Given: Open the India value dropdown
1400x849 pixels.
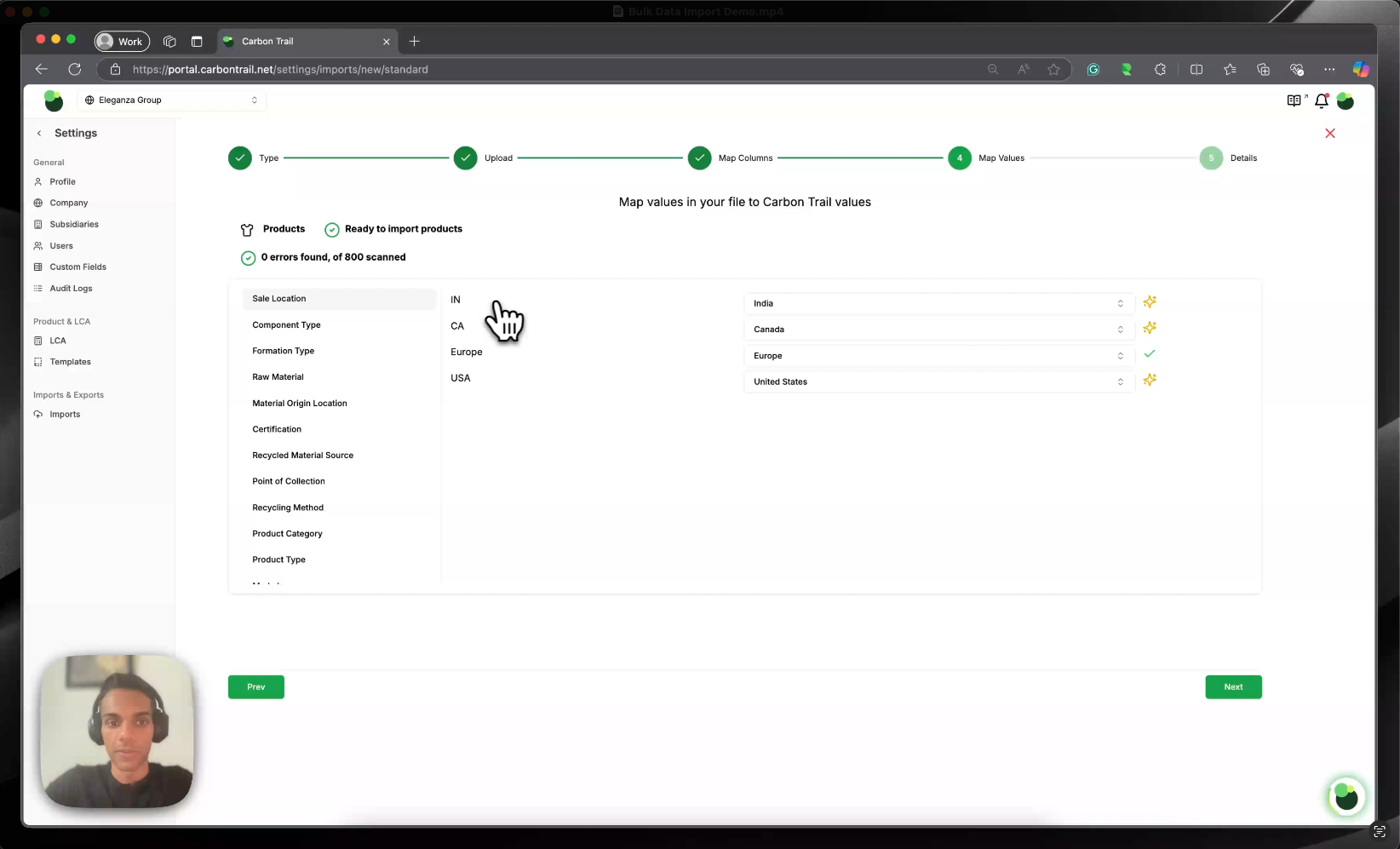Looking at the screenshot, I should pyautogui.click(x=938, y=303).
